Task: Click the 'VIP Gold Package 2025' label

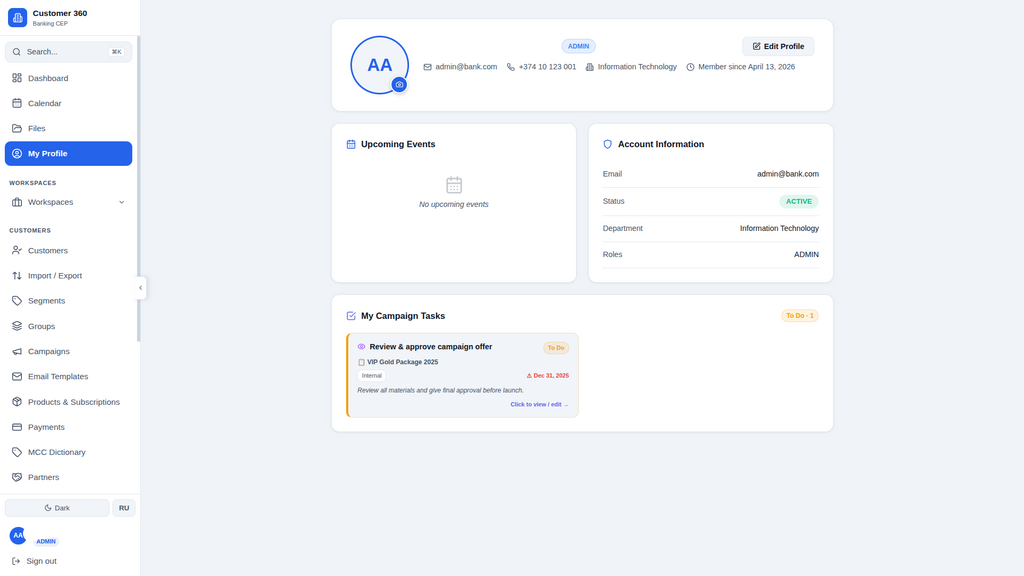Action: (x=402, y=362)
